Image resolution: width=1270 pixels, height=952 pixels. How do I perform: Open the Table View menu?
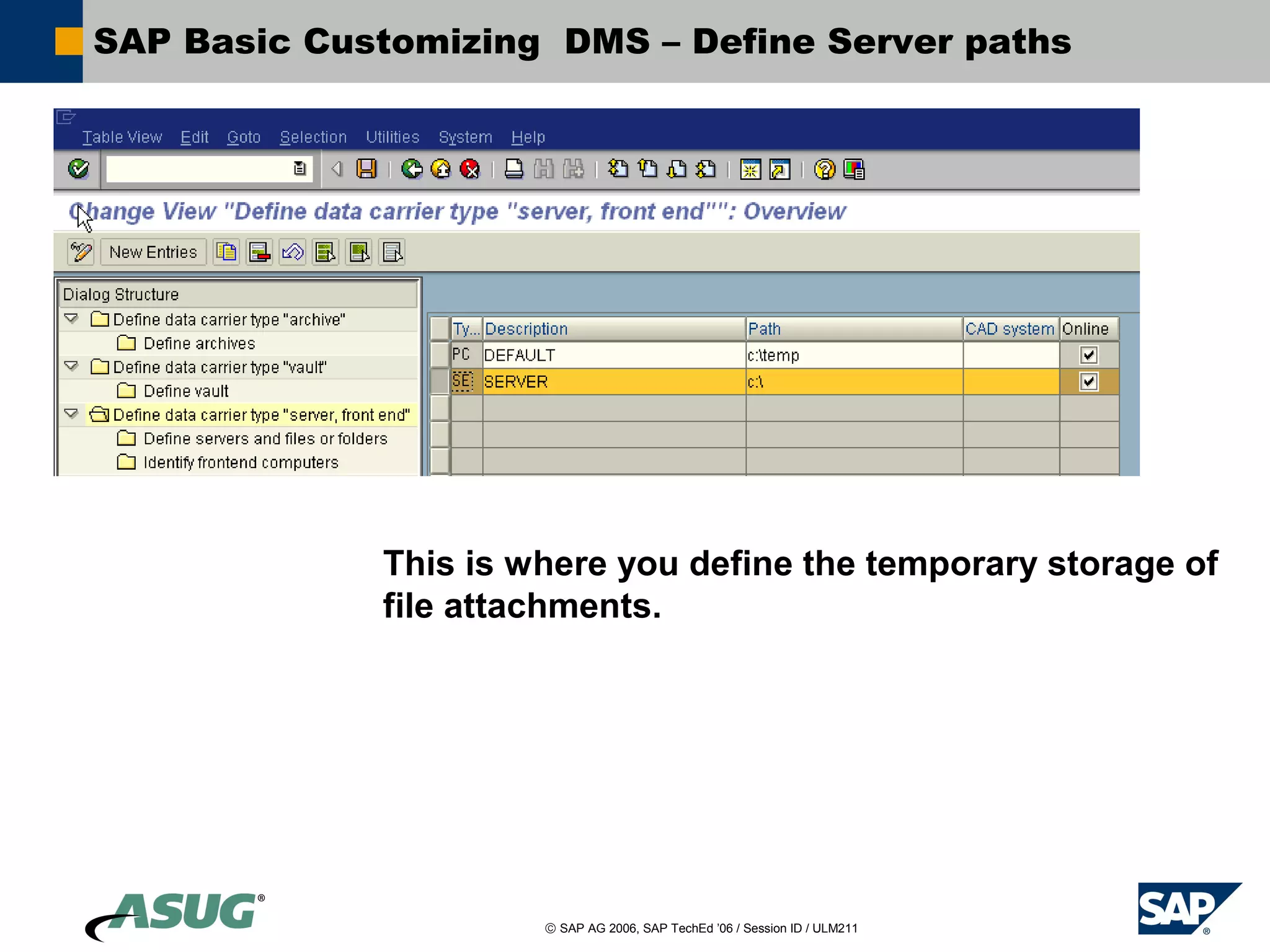(x=122, y=137)
